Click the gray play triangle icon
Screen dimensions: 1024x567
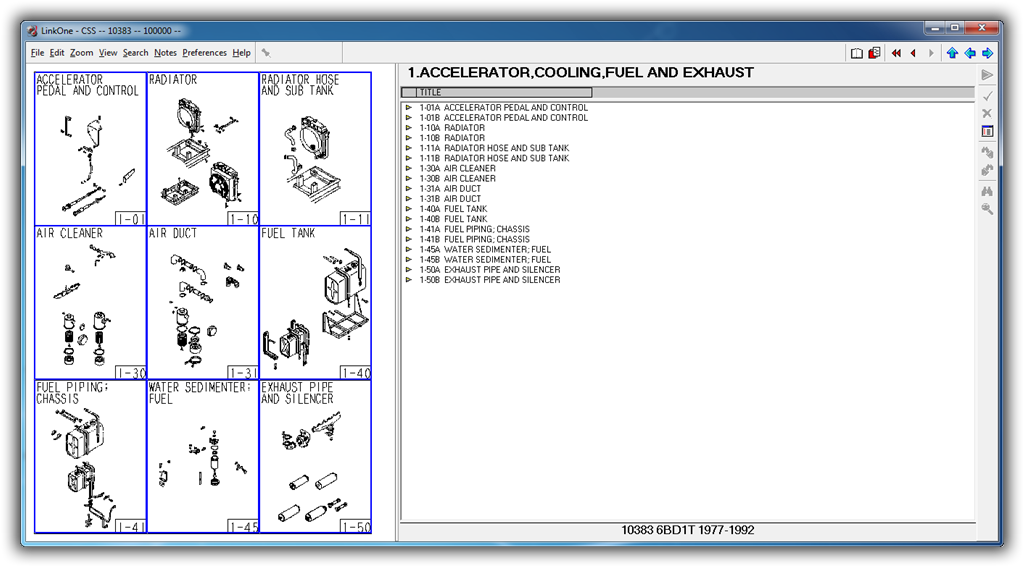pyautogui.click(x=987, y=75)
